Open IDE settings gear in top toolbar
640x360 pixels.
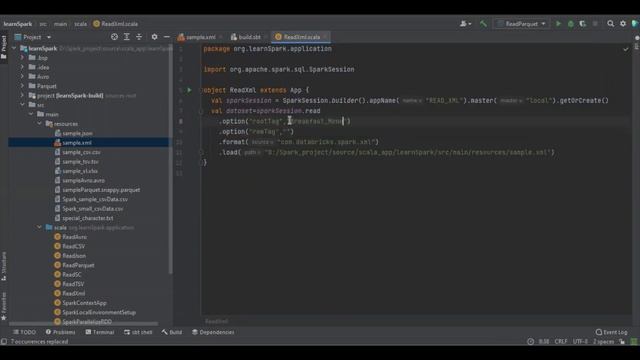pos(623,24)
